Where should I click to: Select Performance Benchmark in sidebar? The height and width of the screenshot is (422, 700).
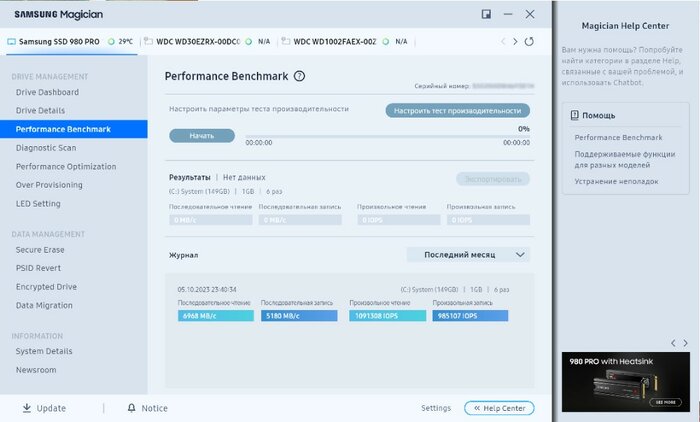coord(74,129)
